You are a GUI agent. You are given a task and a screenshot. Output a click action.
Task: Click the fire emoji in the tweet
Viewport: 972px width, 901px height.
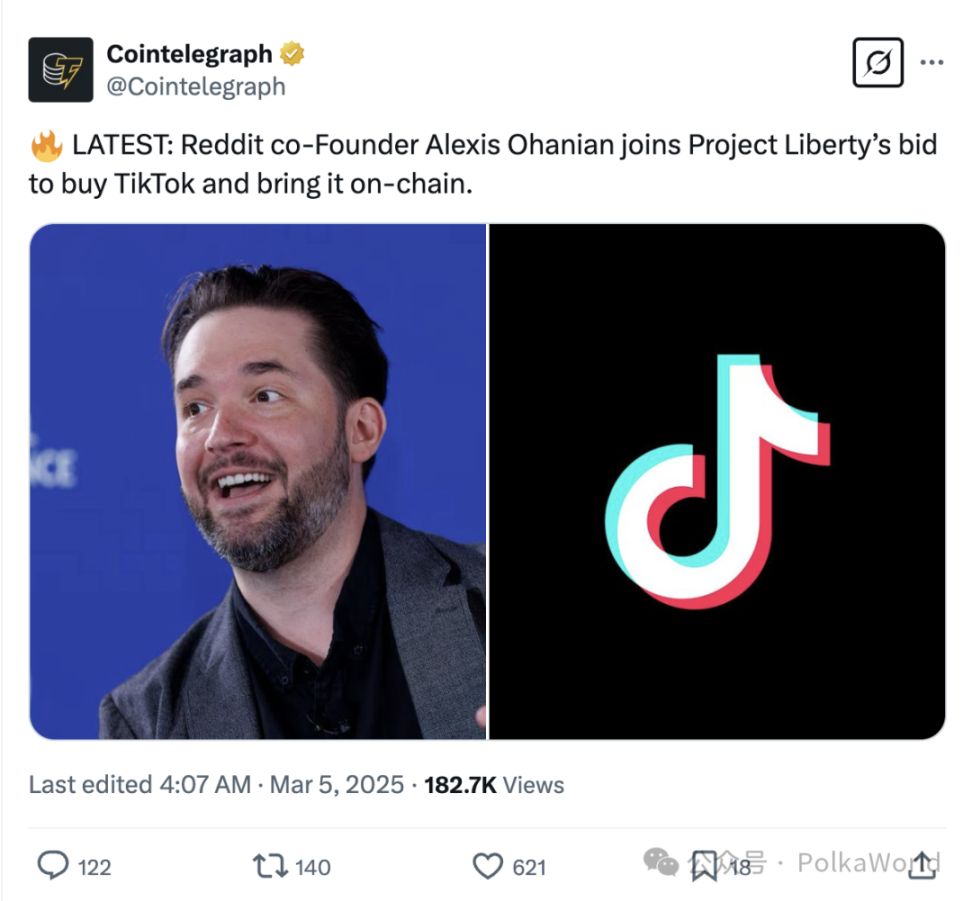pyautogui.click(x=46, y=146)
